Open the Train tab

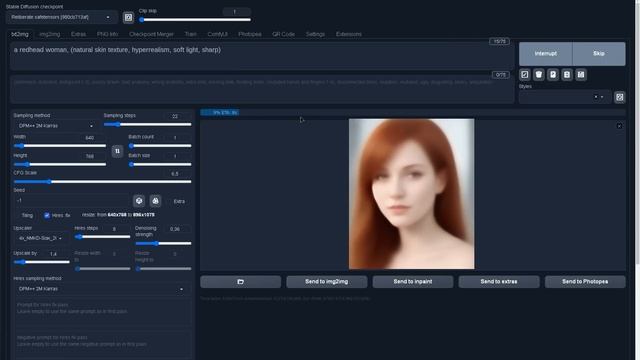click(191, 34)
